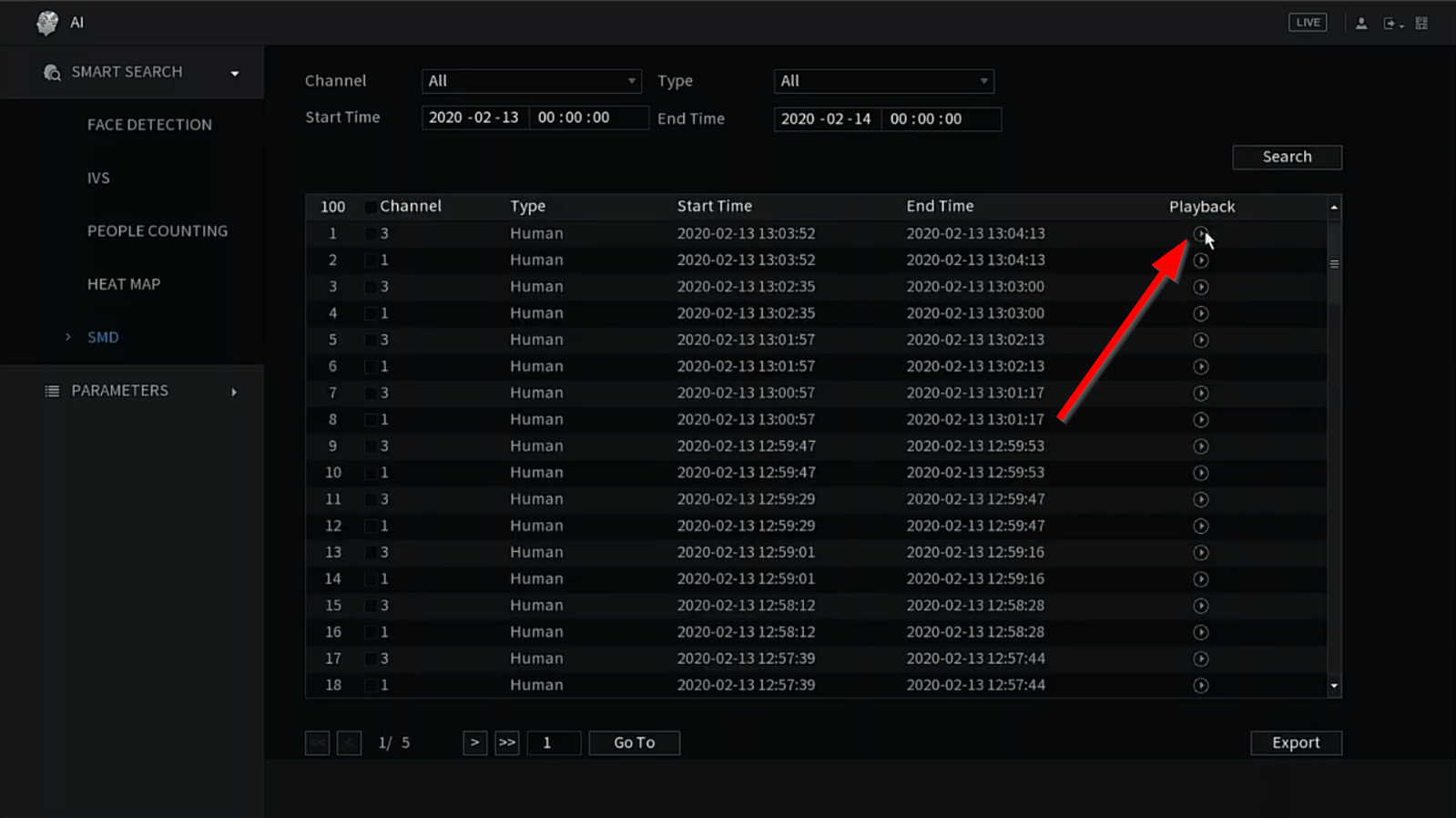
Task: Play the row 4 Human event clip
Action: click(x=1201, y=313)
